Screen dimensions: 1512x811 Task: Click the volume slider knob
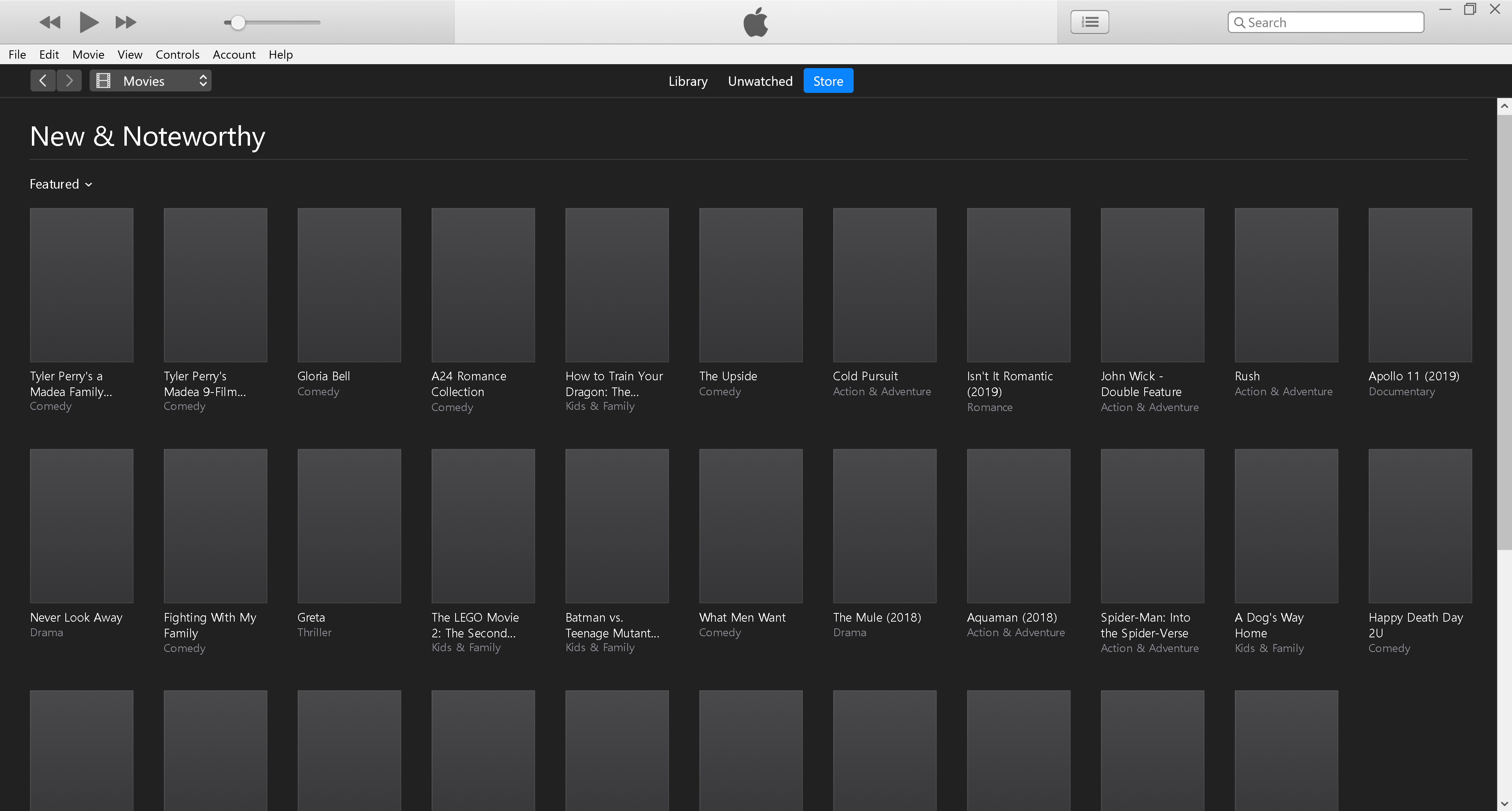(x=238, y=23)
